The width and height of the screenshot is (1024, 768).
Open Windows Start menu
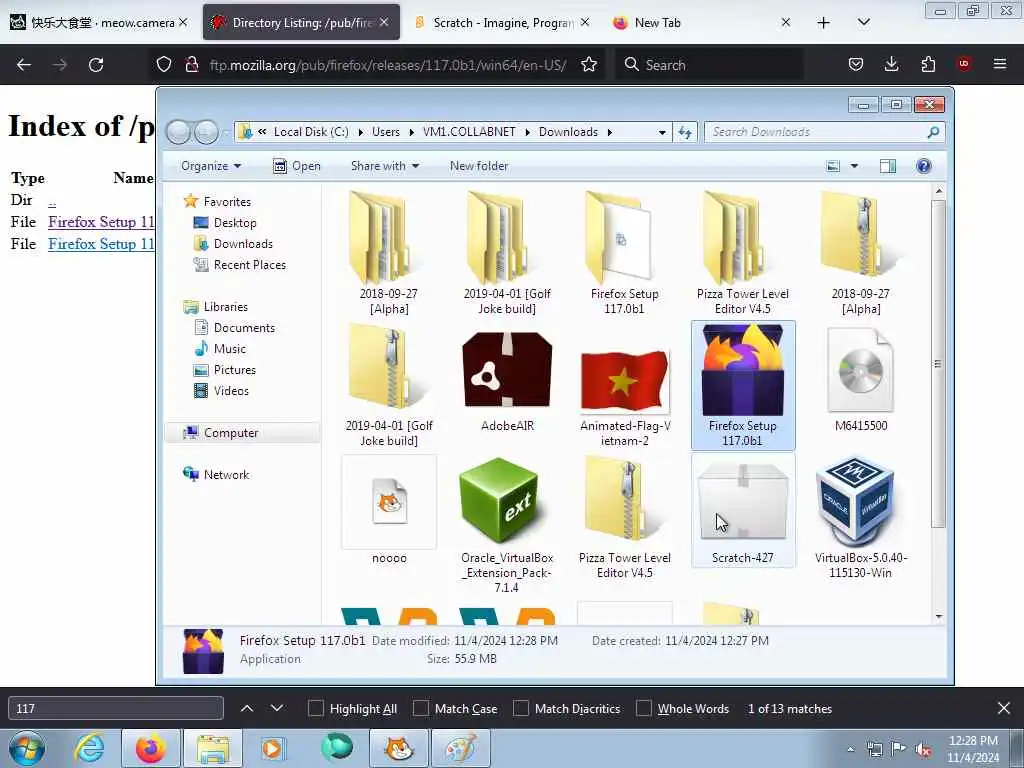pyautogui.click(x=27, y=748)
